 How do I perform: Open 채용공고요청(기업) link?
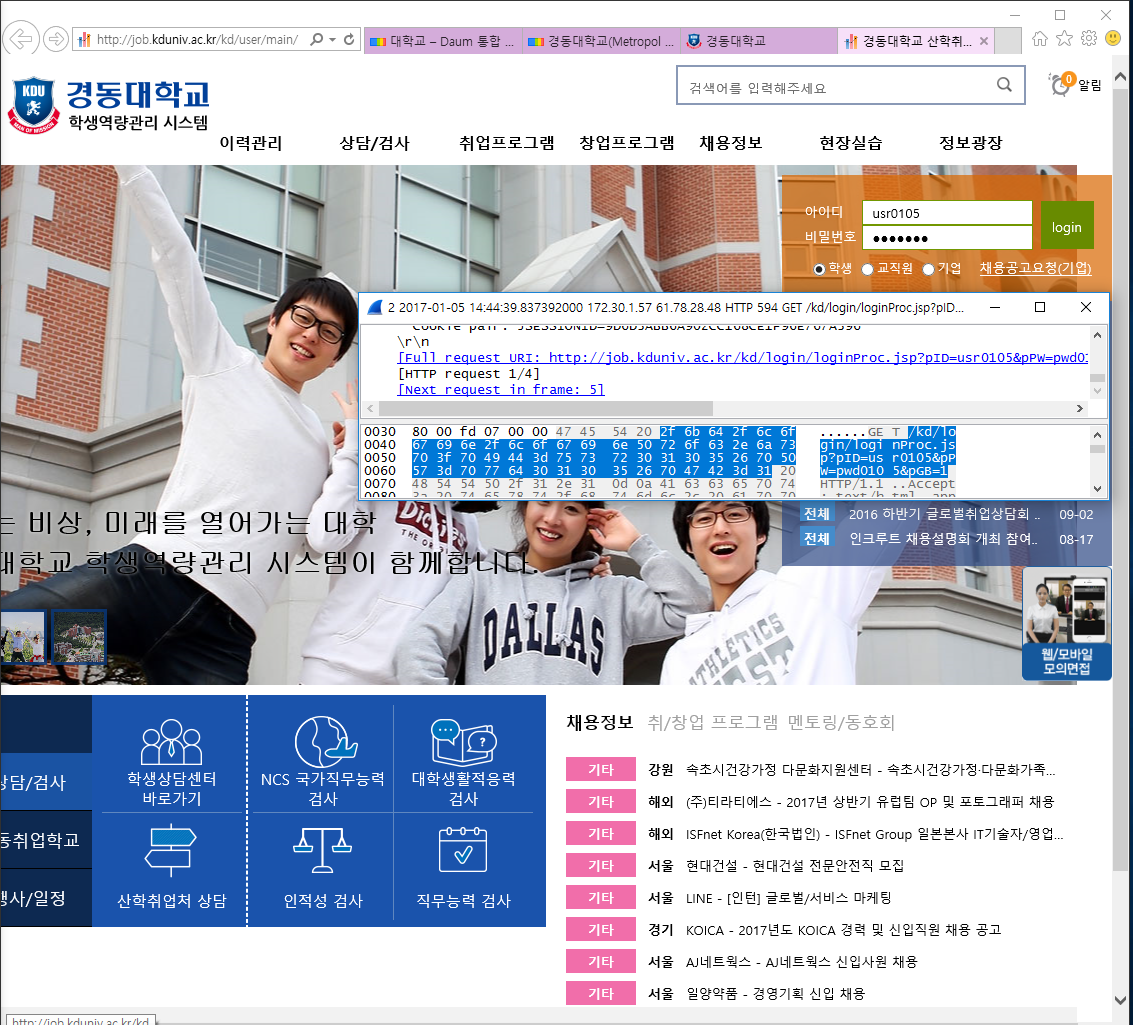[1035, 268]
